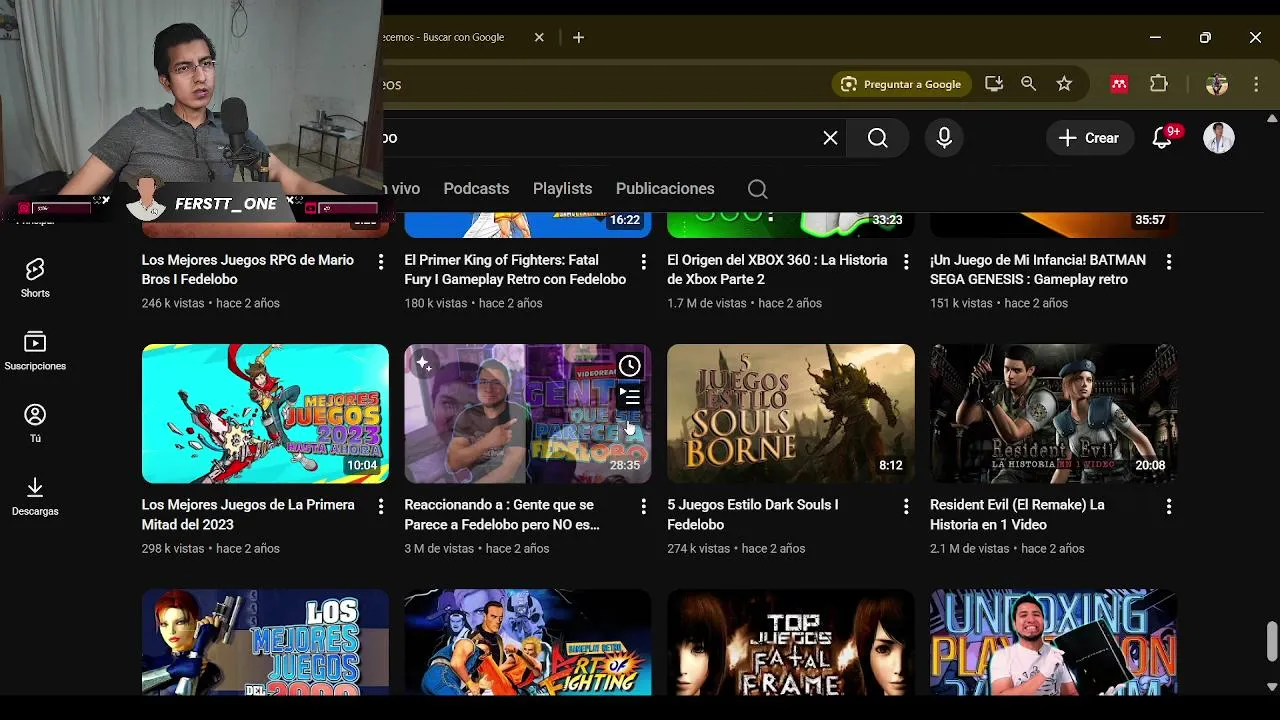The height and width of the screenshot is (720, 1280).
Task: Close the Buscar con Google tab
Action: tap(539, 37)
